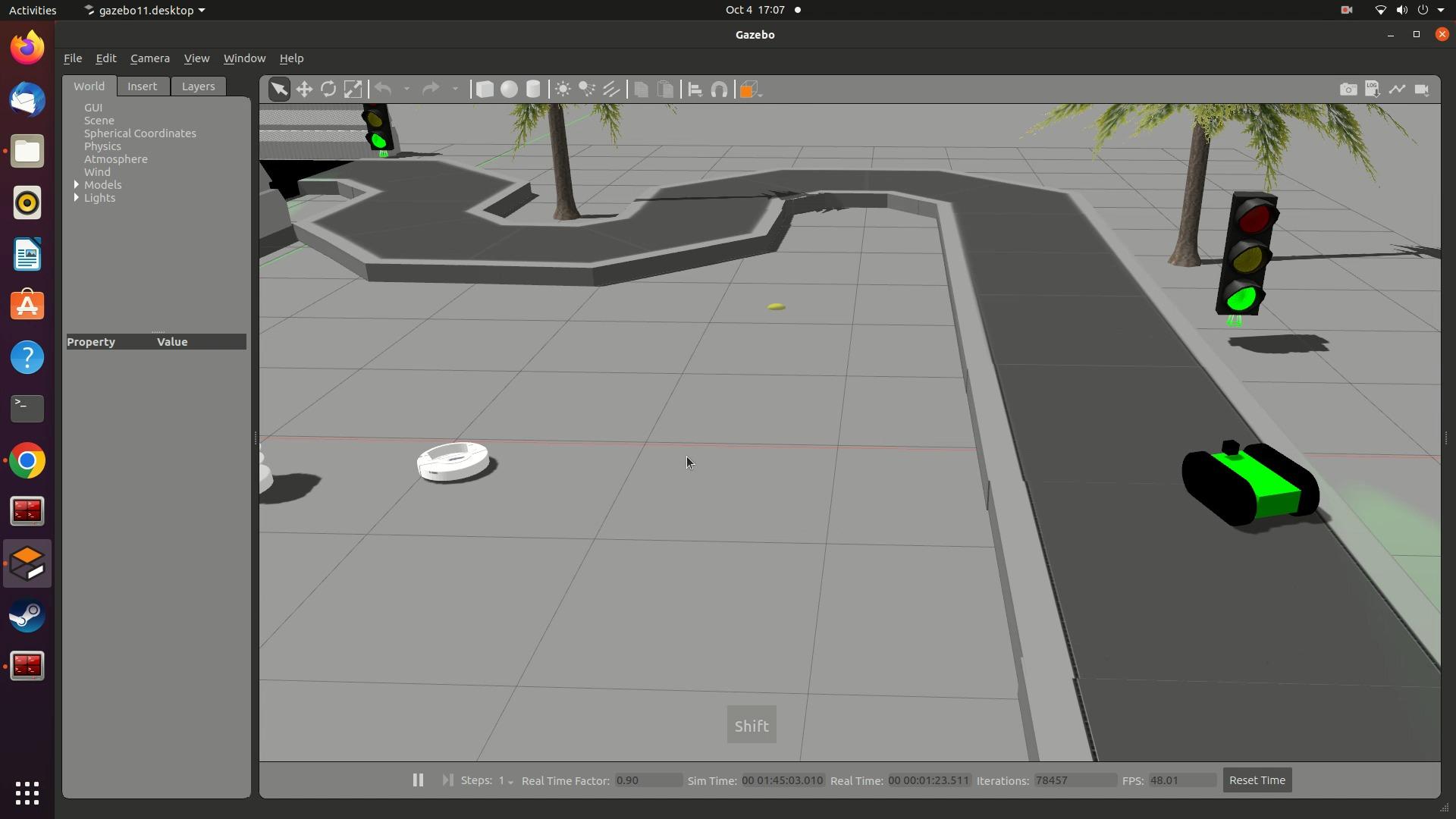
Task: Click the copy icon in toolbar
Action: pos(641,89)
